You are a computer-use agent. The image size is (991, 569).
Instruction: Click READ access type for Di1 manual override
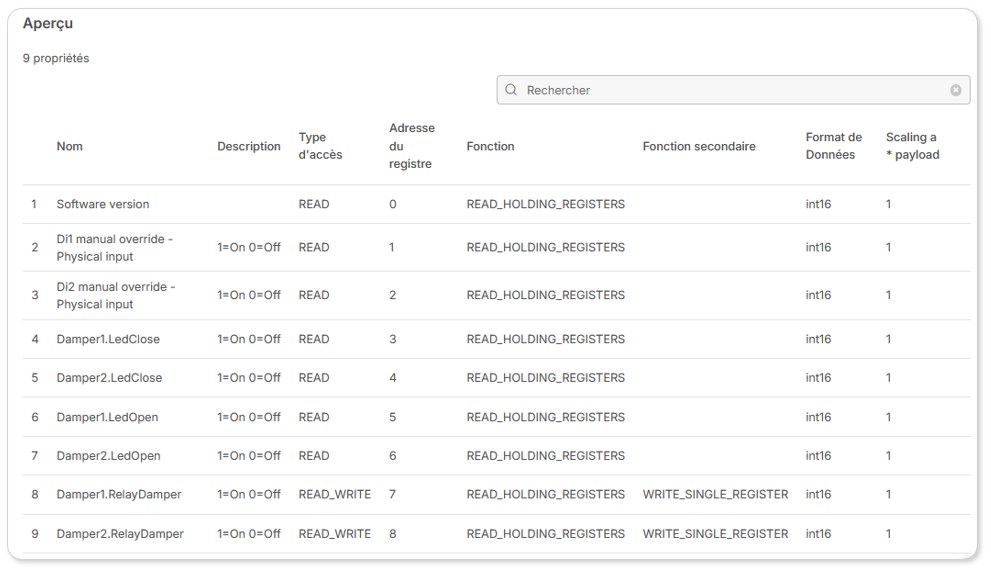314,248
